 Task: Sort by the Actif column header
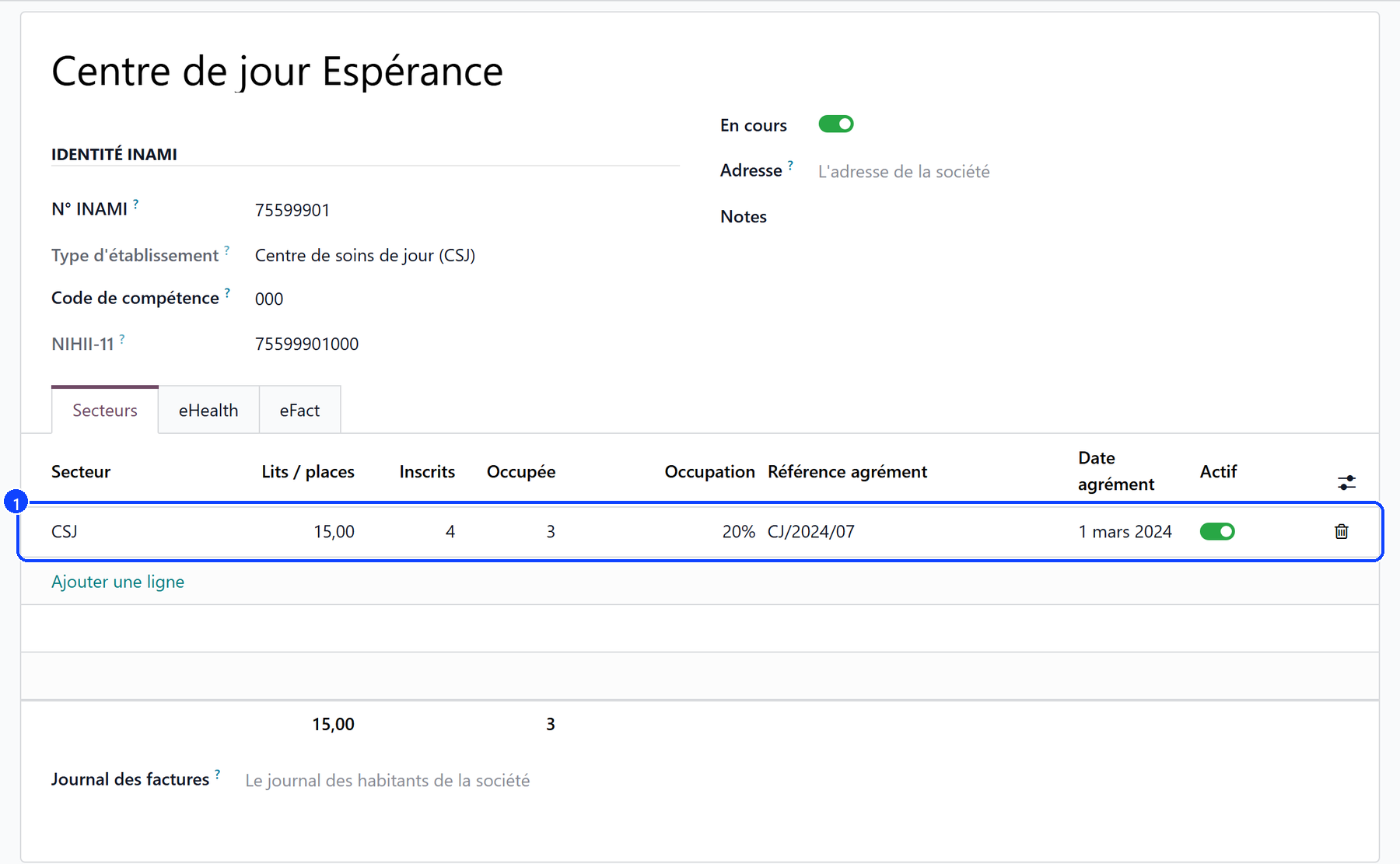coord(1218,471)
